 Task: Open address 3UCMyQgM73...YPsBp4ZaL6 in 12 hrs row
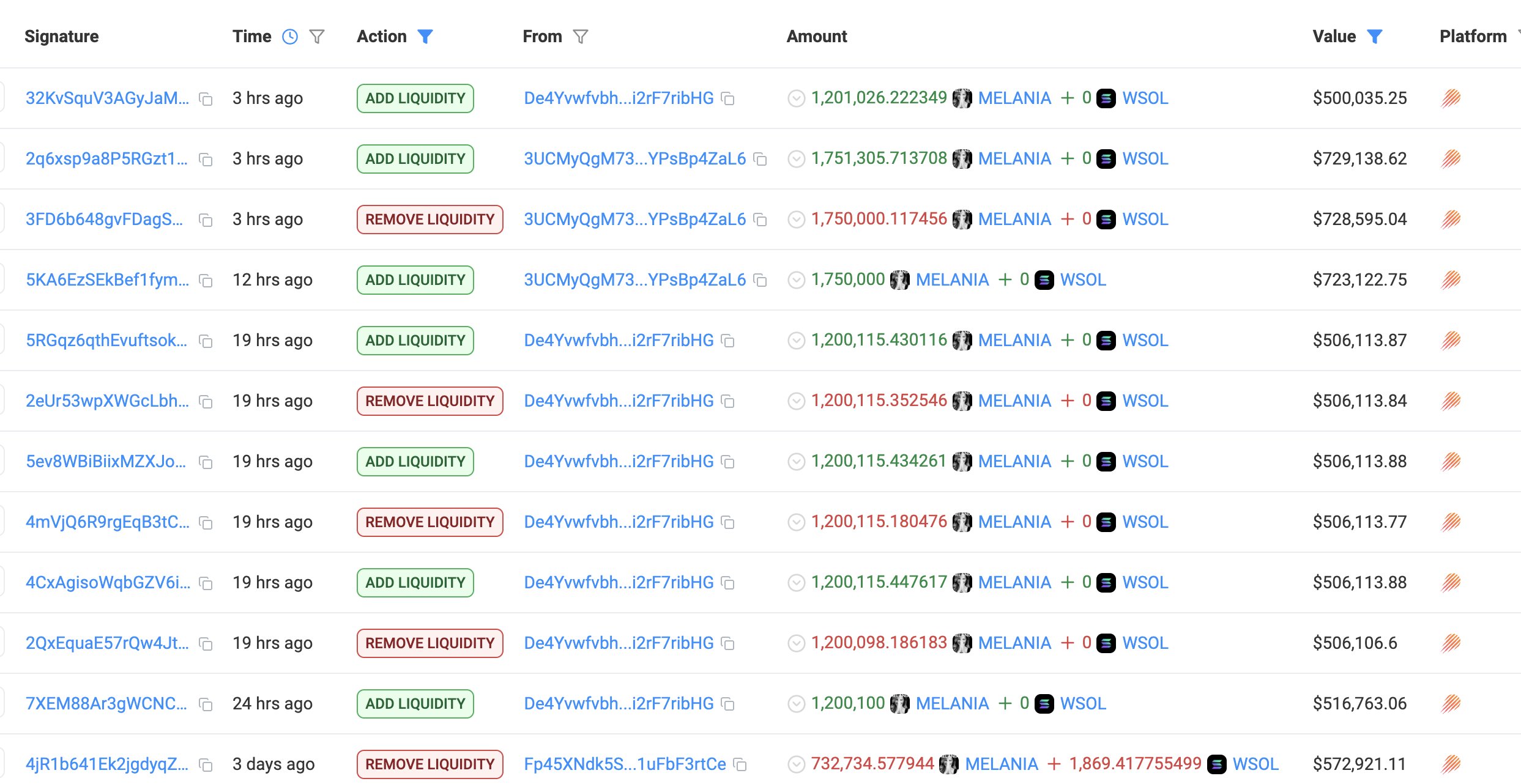(x=634, y=280)
